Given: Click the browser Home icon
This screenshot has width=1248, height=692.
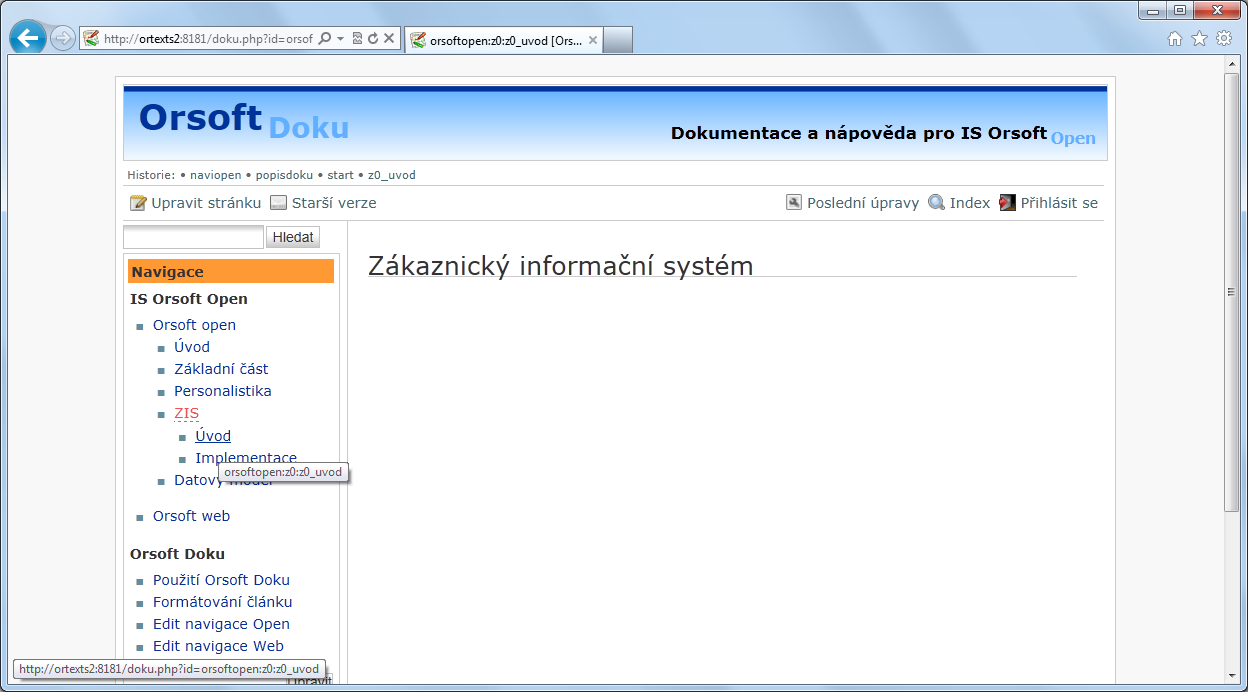Looking at the screenshot, I should pyautogui.click(x=1175, y=39).
